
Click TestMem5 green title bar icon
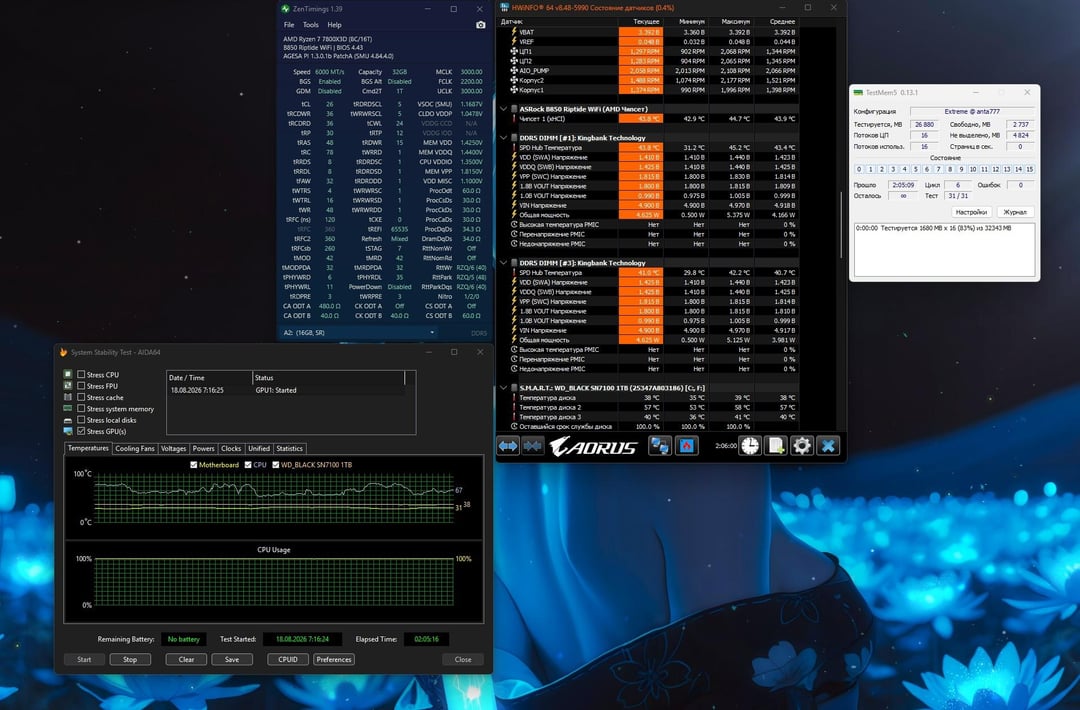pyautogui.click(x=858, y=92)
